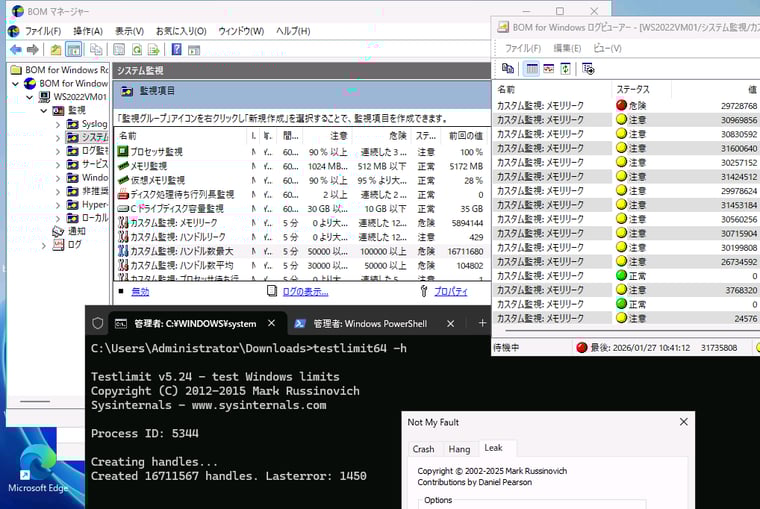Select the ディスク処理待ち行列長監視 row icon
This screenshot has width=760, height=509.
click(x=123, y=194)
